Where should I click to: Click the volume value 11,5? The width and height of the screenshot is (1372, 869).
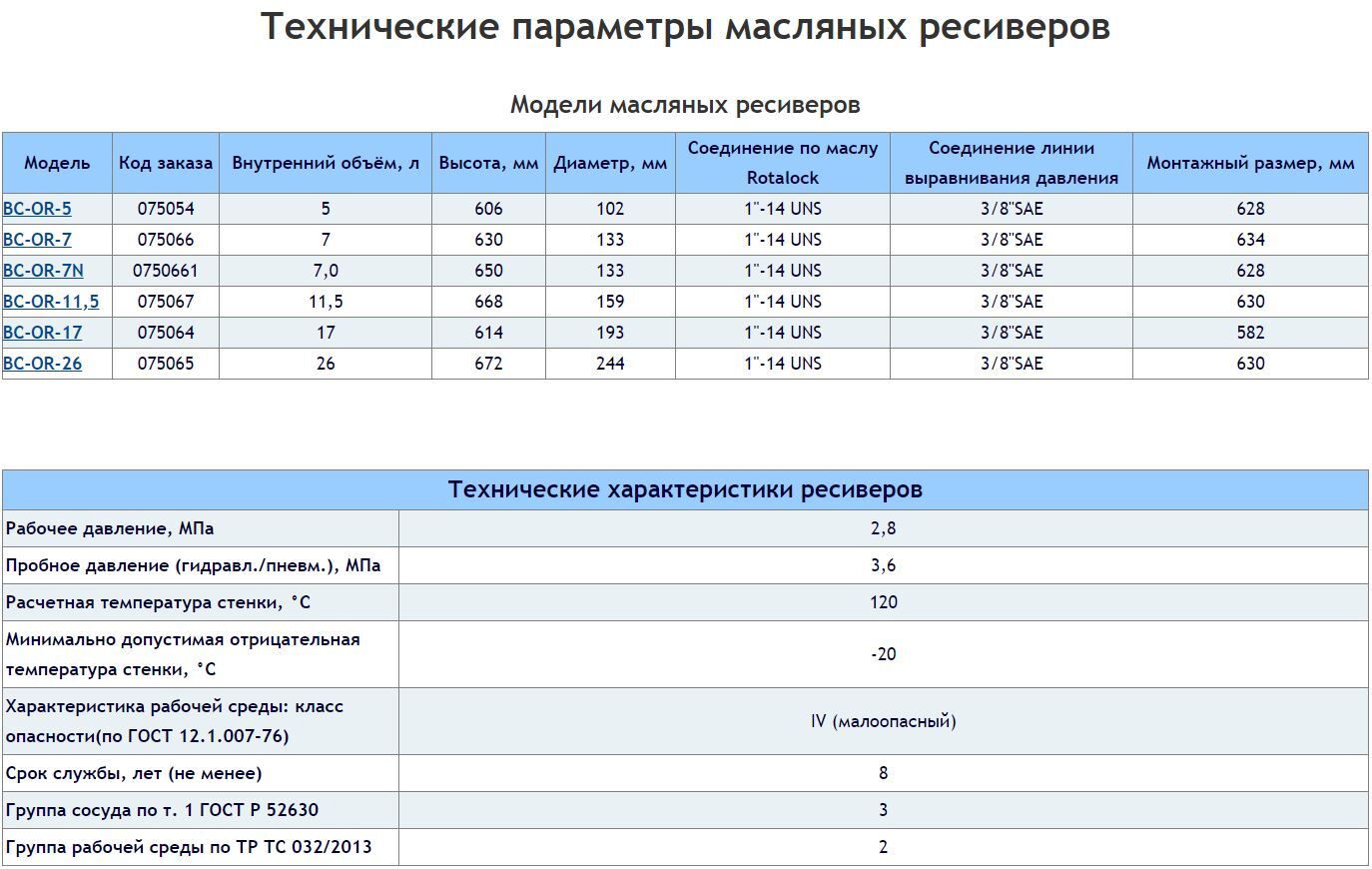(x=326, y=302)
